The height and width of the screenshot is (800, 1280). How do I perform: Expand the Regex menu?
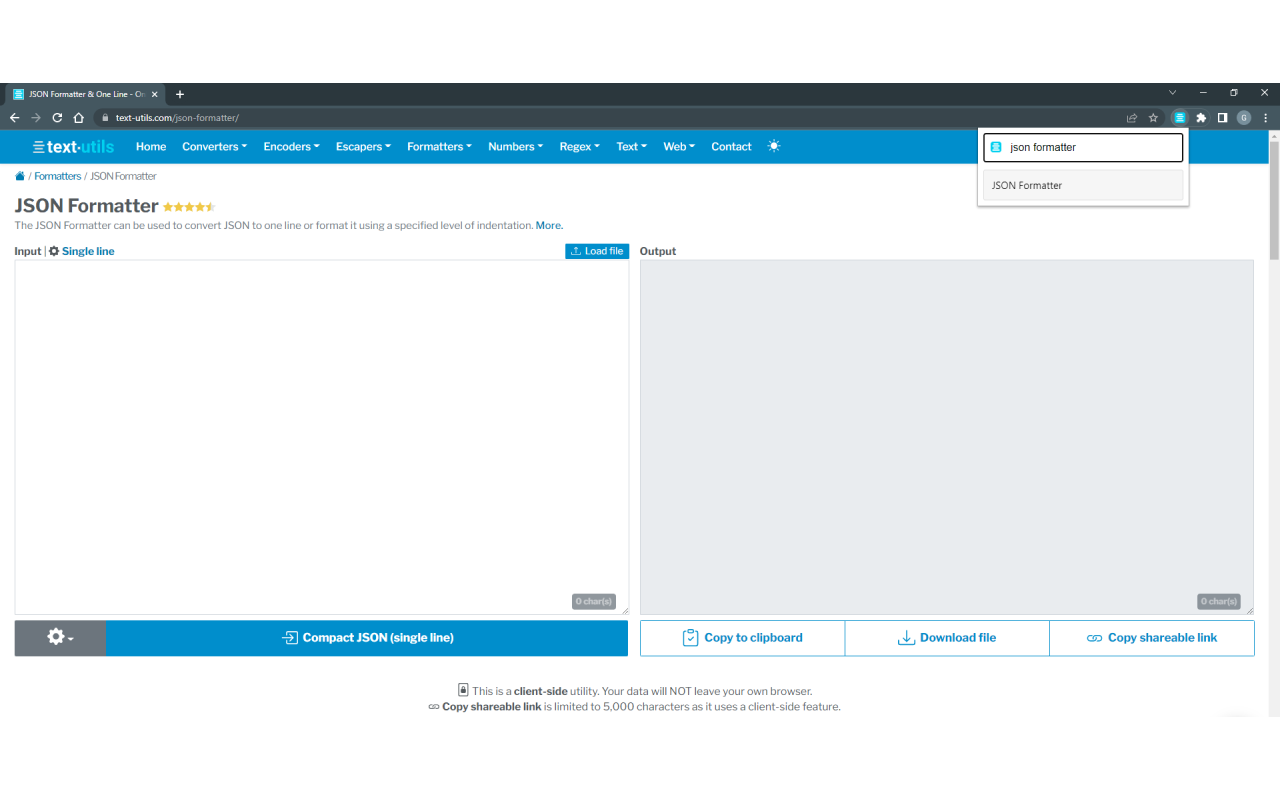[x=579, y=147]
